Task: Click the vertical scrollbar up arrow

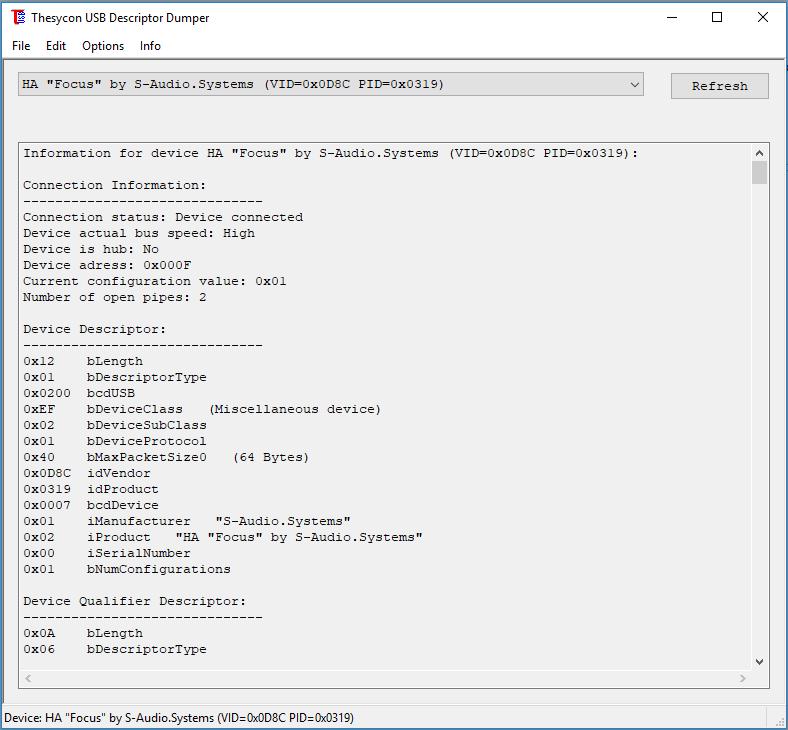Action: (759, 153)
